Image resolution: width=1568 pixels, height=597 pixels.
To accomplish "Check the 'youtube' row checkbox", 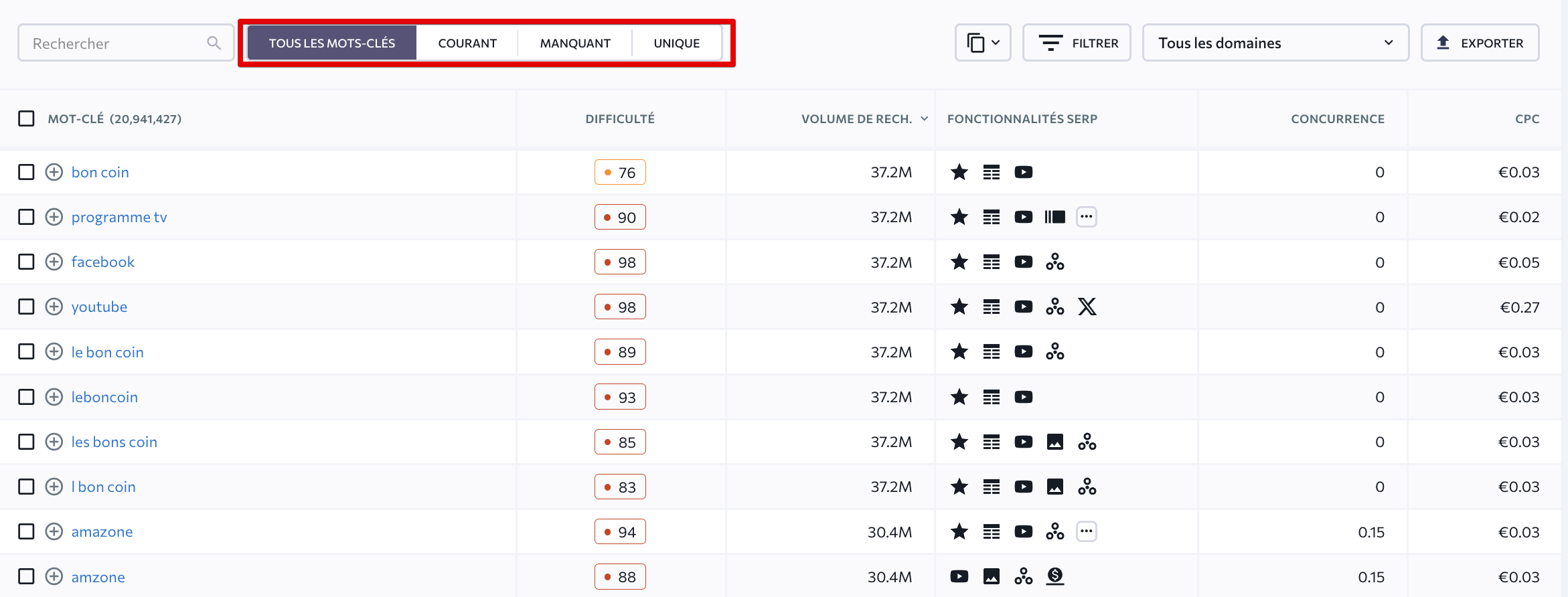I will [26, 307].
